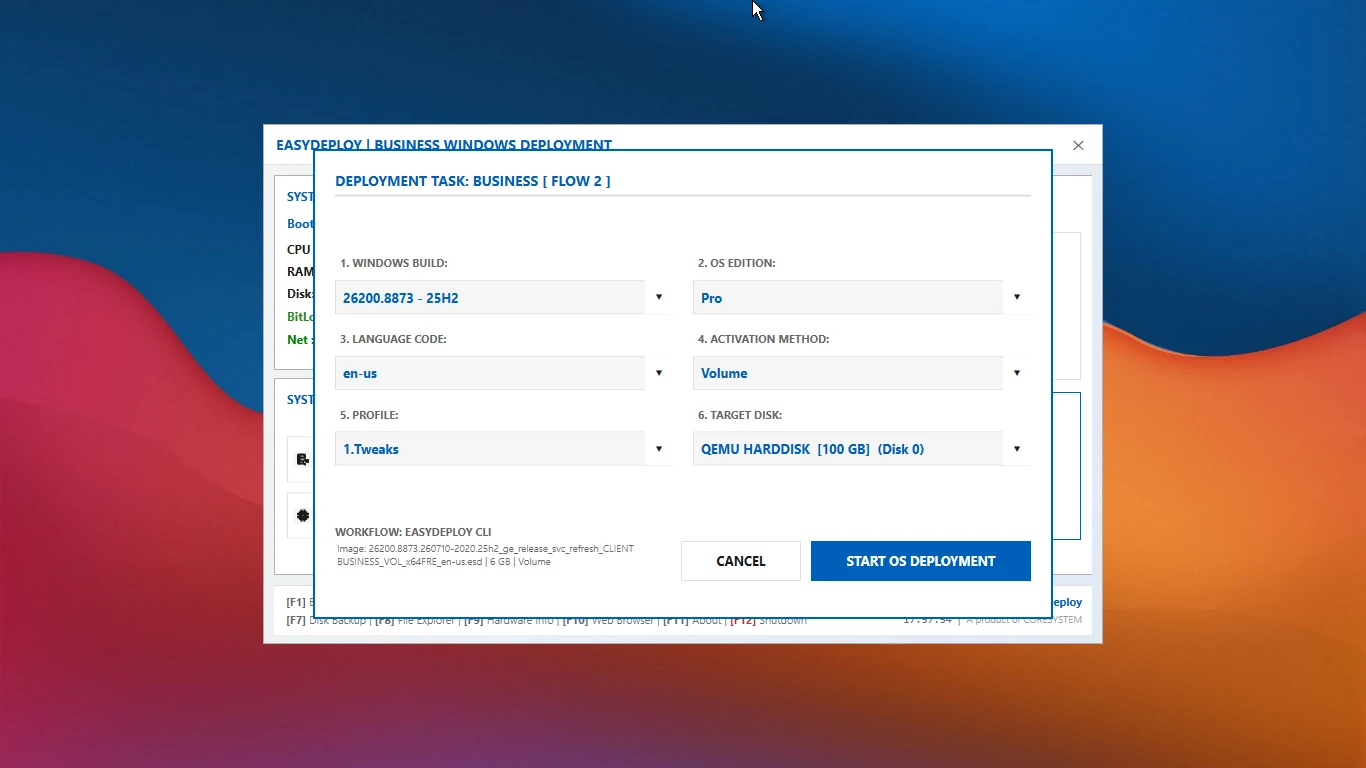
Task: Click the '5. PROFILE:' label
Action: click(x=369, y=415)
